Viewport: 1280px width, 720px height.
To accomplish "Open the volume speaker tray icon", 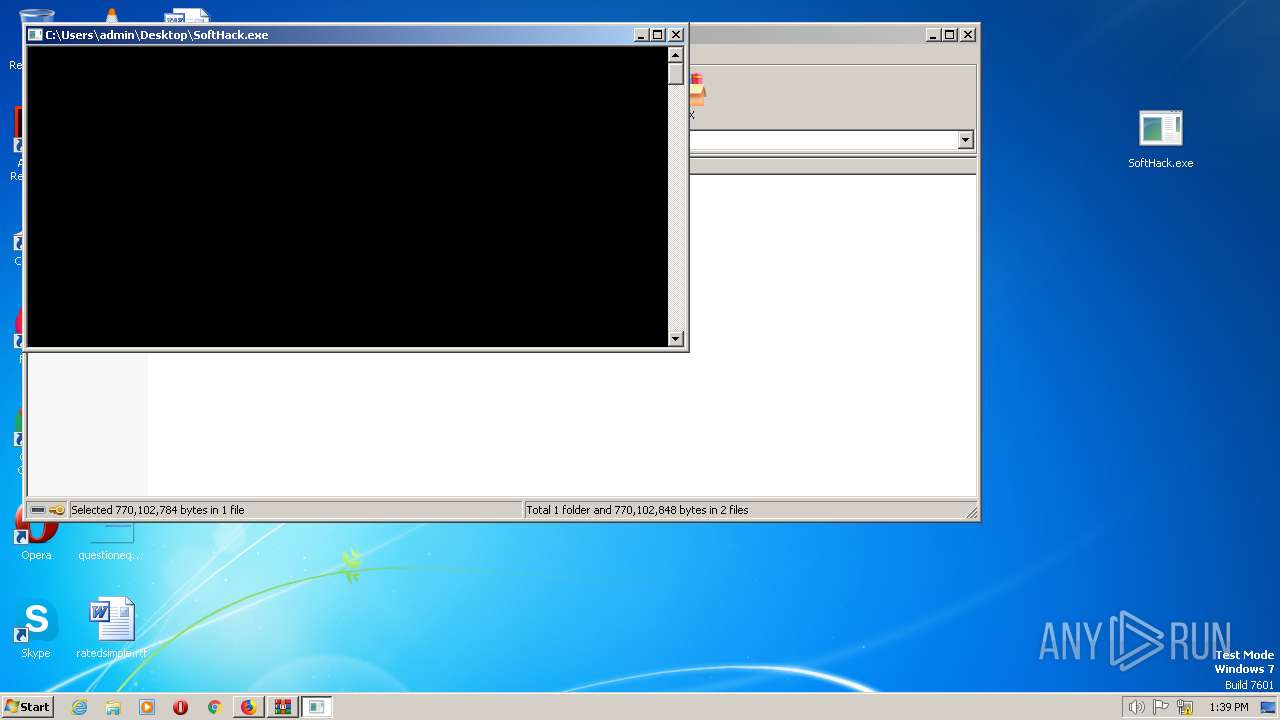I will pos(1136,707).
